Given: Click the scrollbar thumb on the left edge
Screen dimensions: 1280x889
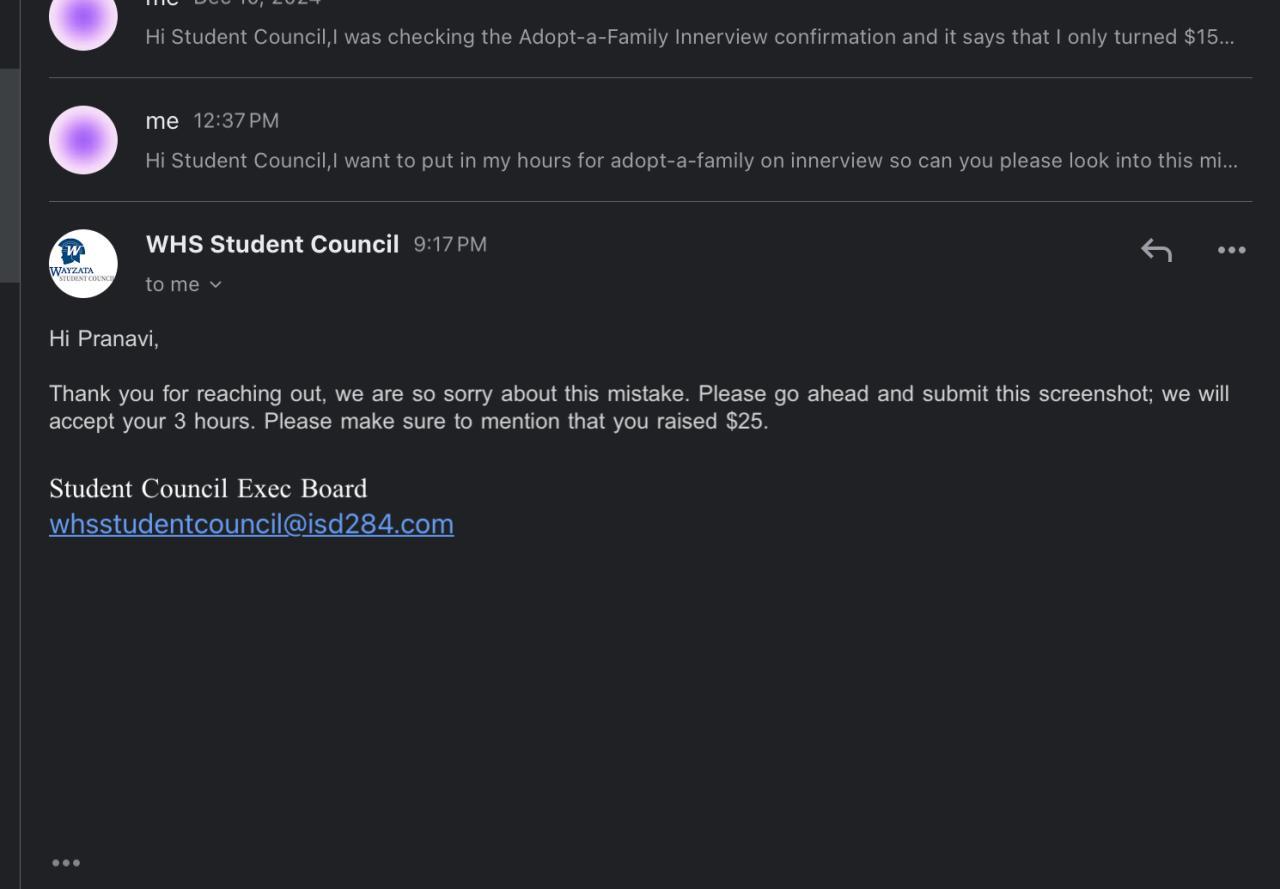Looking at the screenshot, I should pos(9,175).
